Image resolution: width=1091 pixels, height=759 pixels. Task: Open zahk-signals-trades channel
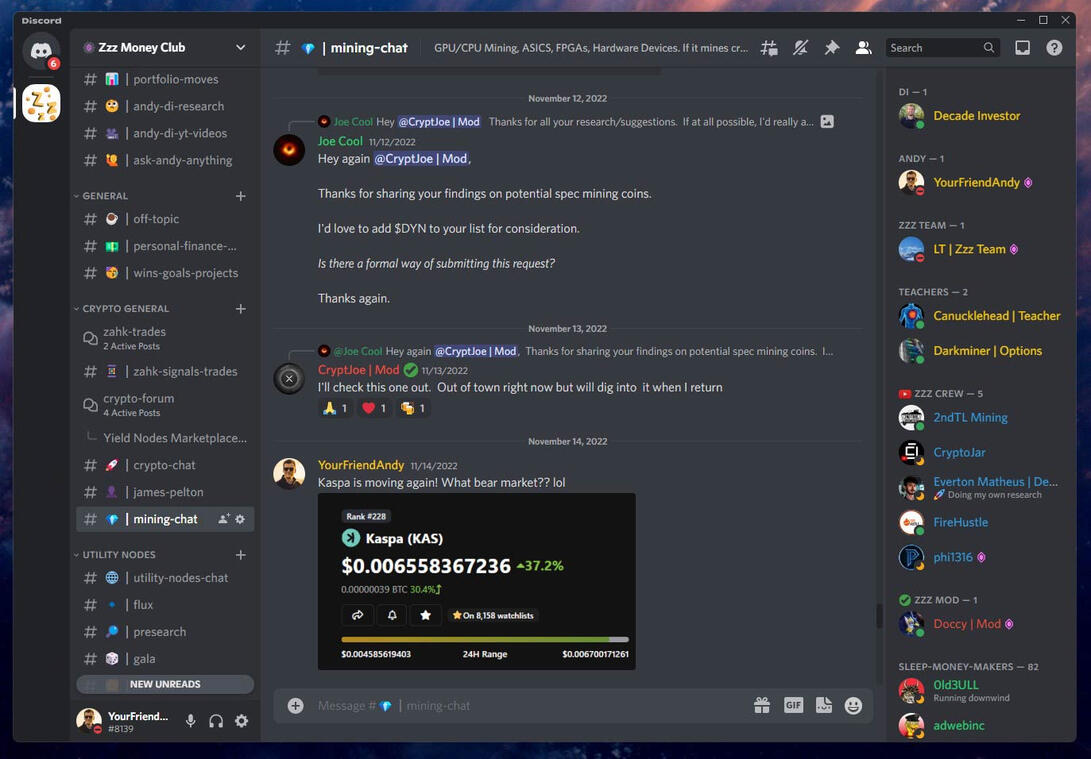165,371
